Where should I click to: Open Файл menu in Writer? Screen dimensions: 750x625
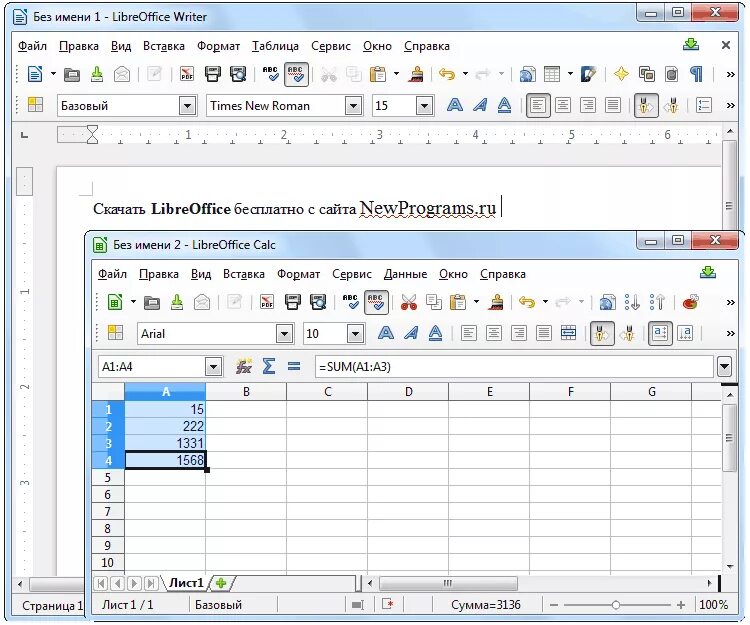pos(32,46)
